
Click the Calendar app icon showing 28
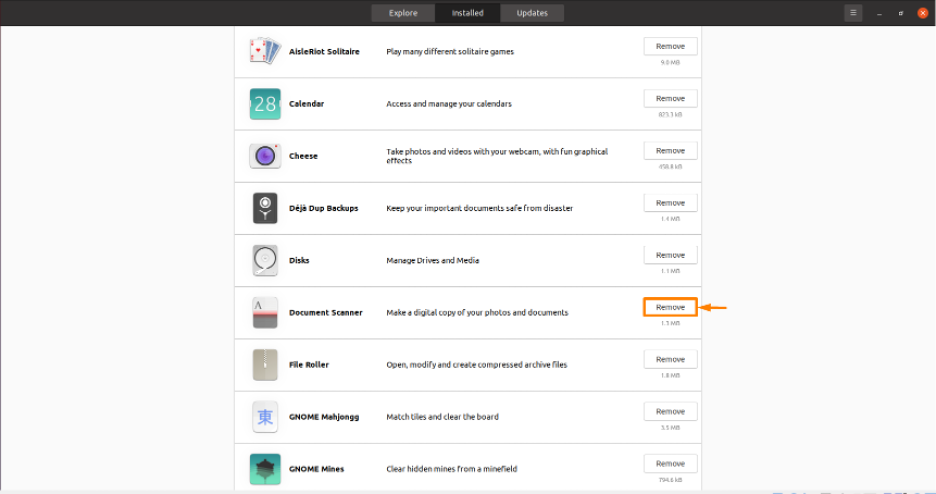265,104
